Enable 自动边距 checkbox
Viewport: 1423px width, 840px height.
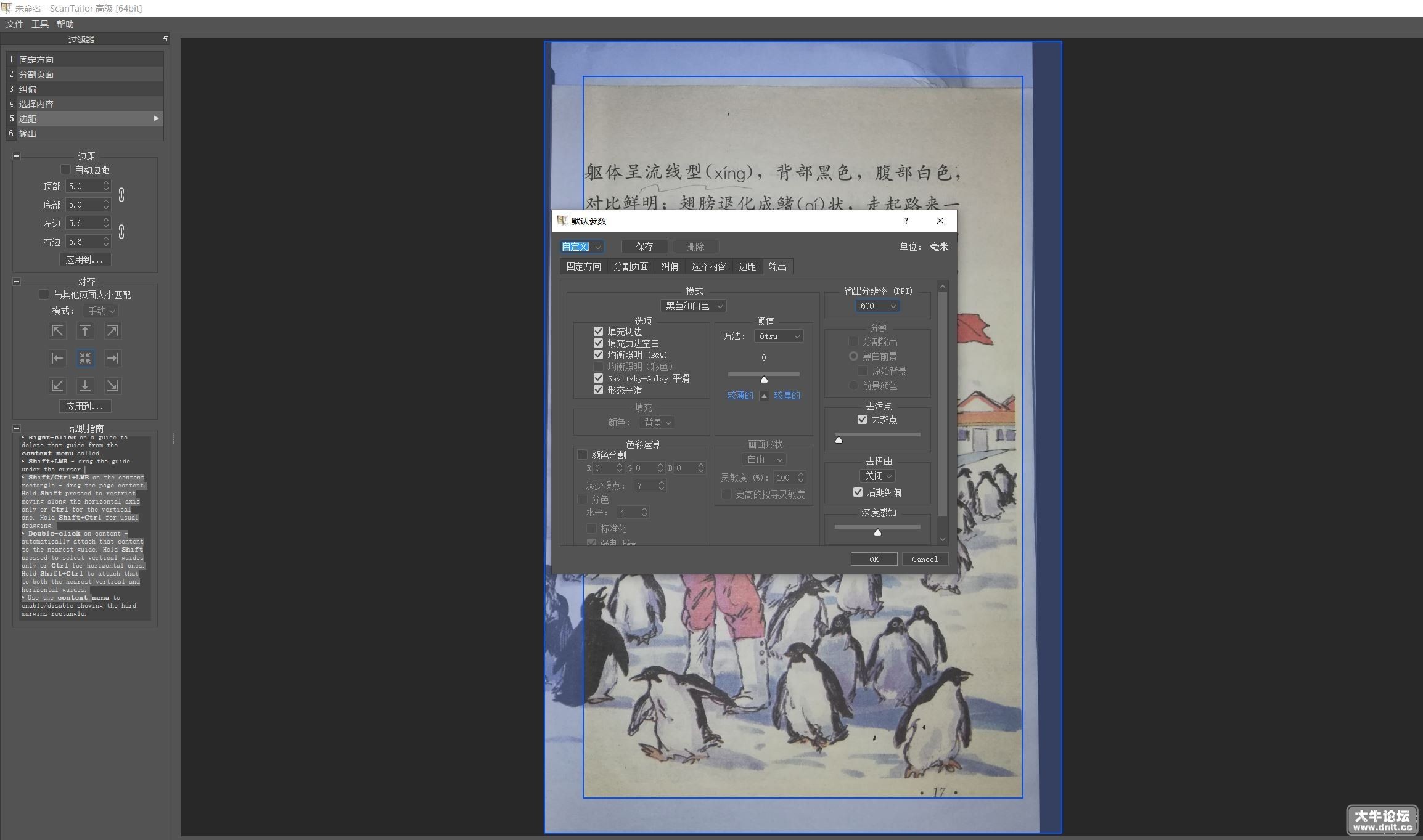point(65,169)
